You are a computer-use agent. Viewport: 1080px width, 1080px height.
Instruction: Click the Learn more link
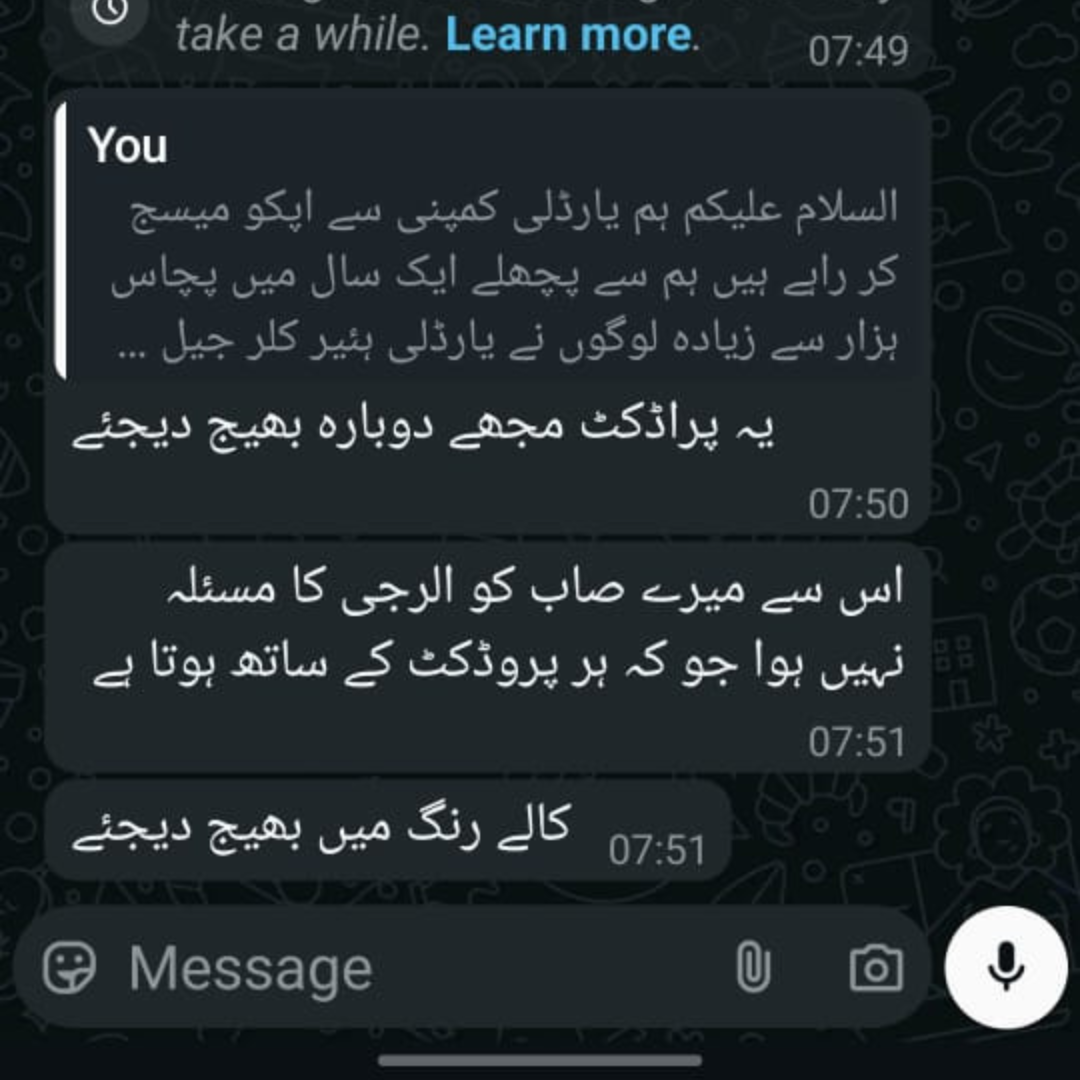(568, 34)
